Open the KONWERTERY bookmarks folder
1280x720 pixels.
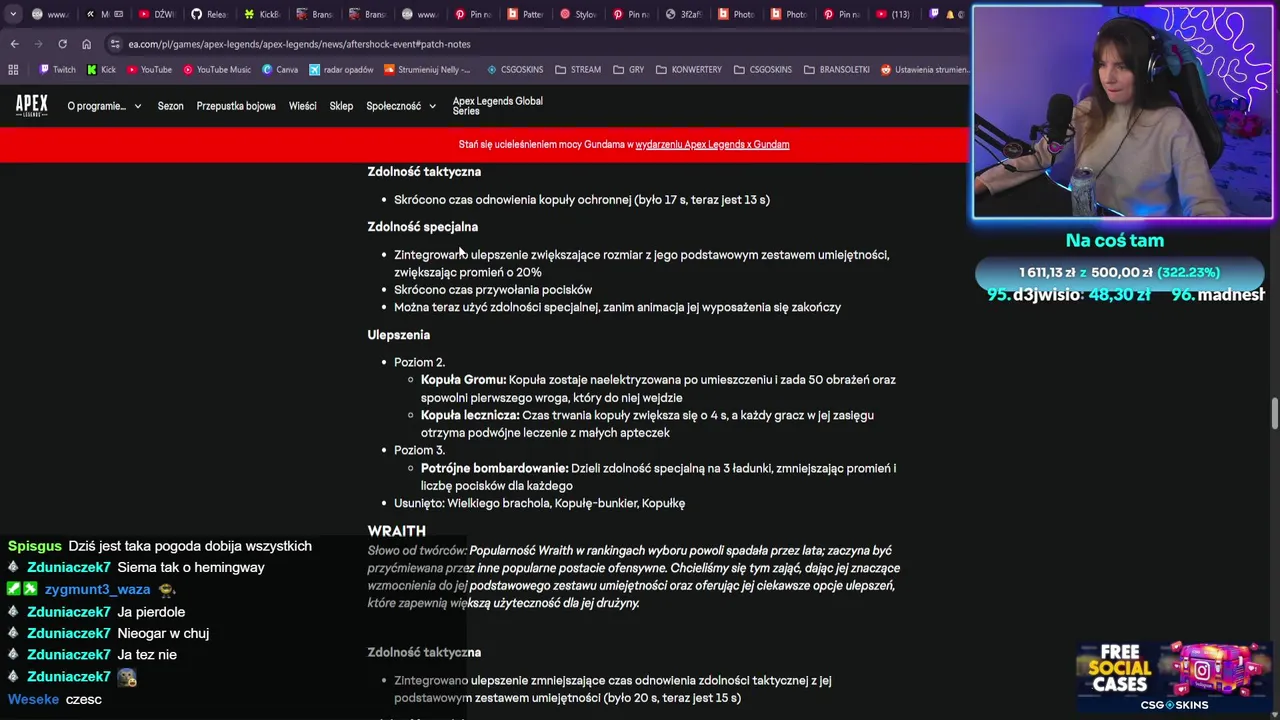pyautogui.click(x=689, y=70)
